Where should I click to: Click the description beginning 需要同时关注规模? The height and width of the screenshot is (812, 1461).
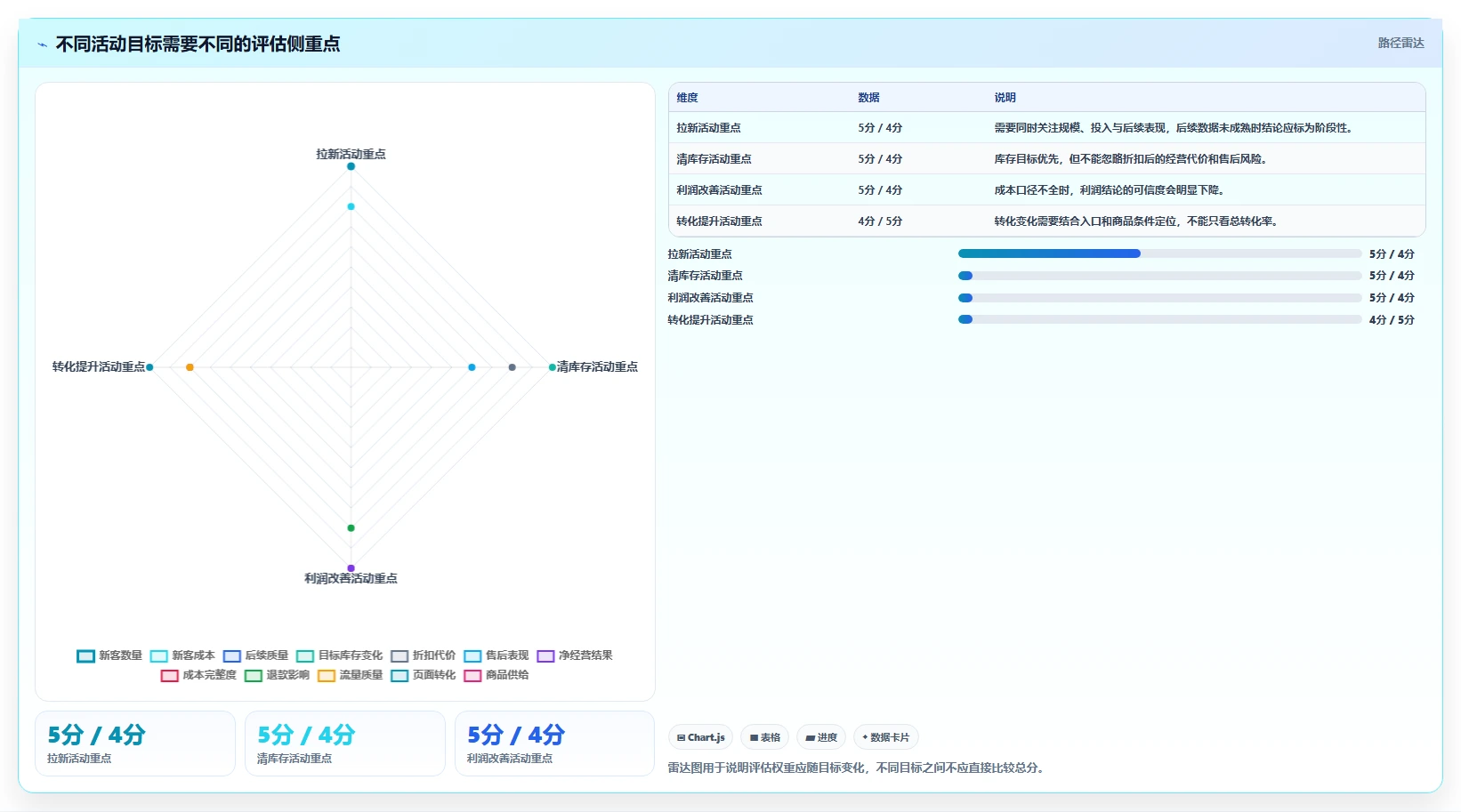1174,128
